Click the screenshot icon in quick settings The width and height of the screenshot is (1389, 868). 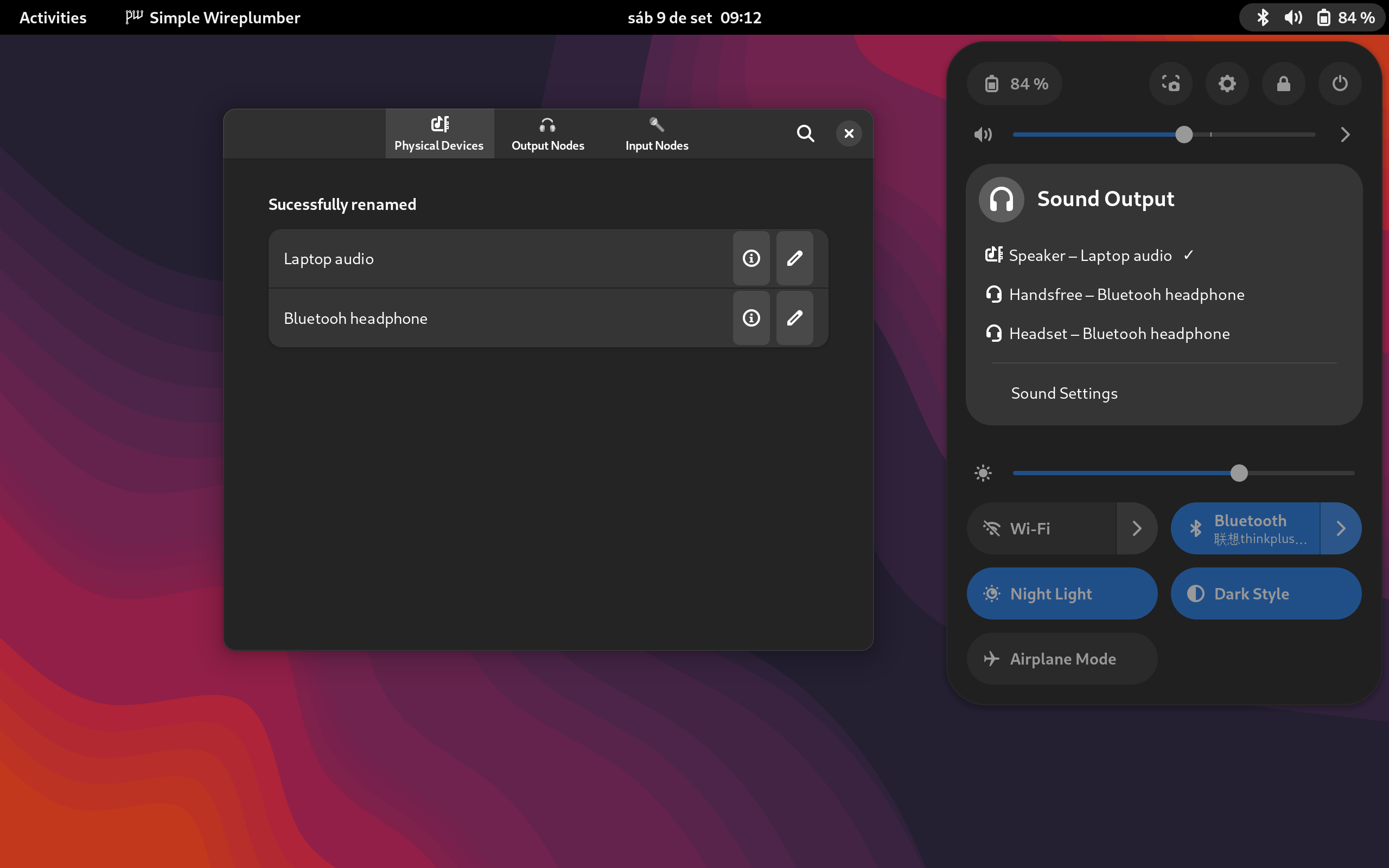1170,84
